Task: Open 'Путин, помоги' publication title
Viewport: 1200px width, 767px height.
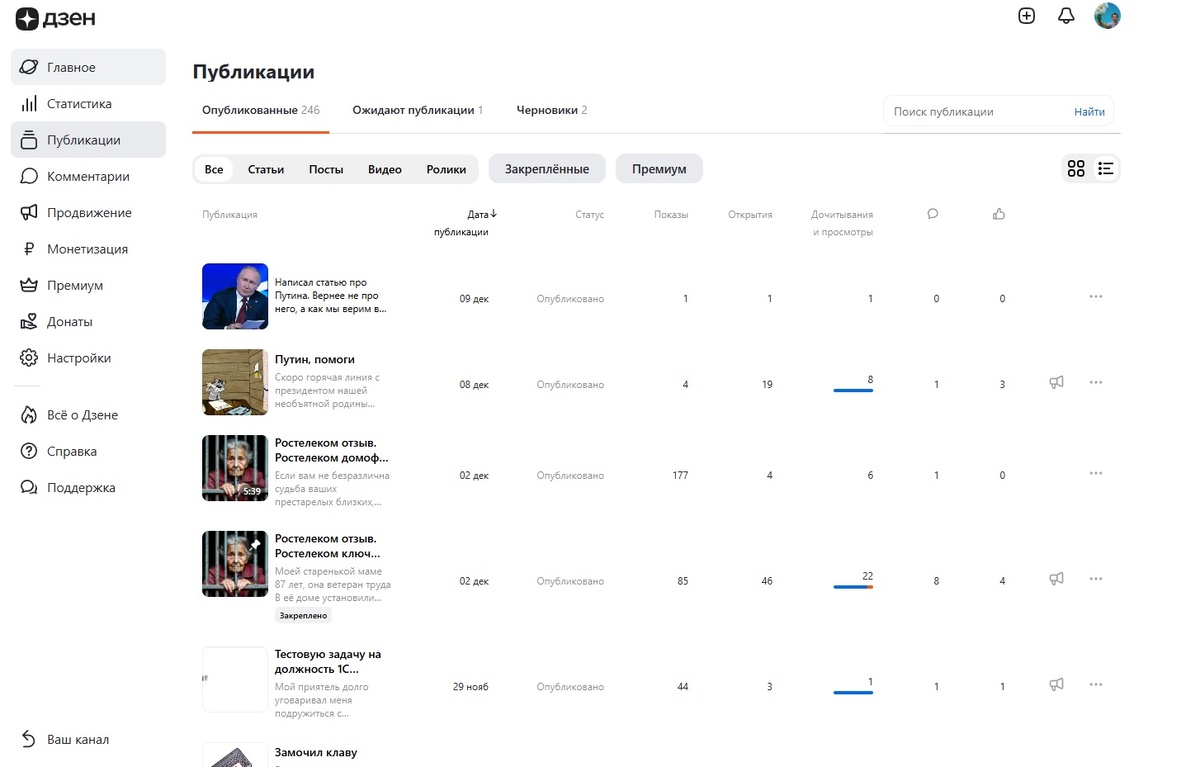Action: coord(315,359)
